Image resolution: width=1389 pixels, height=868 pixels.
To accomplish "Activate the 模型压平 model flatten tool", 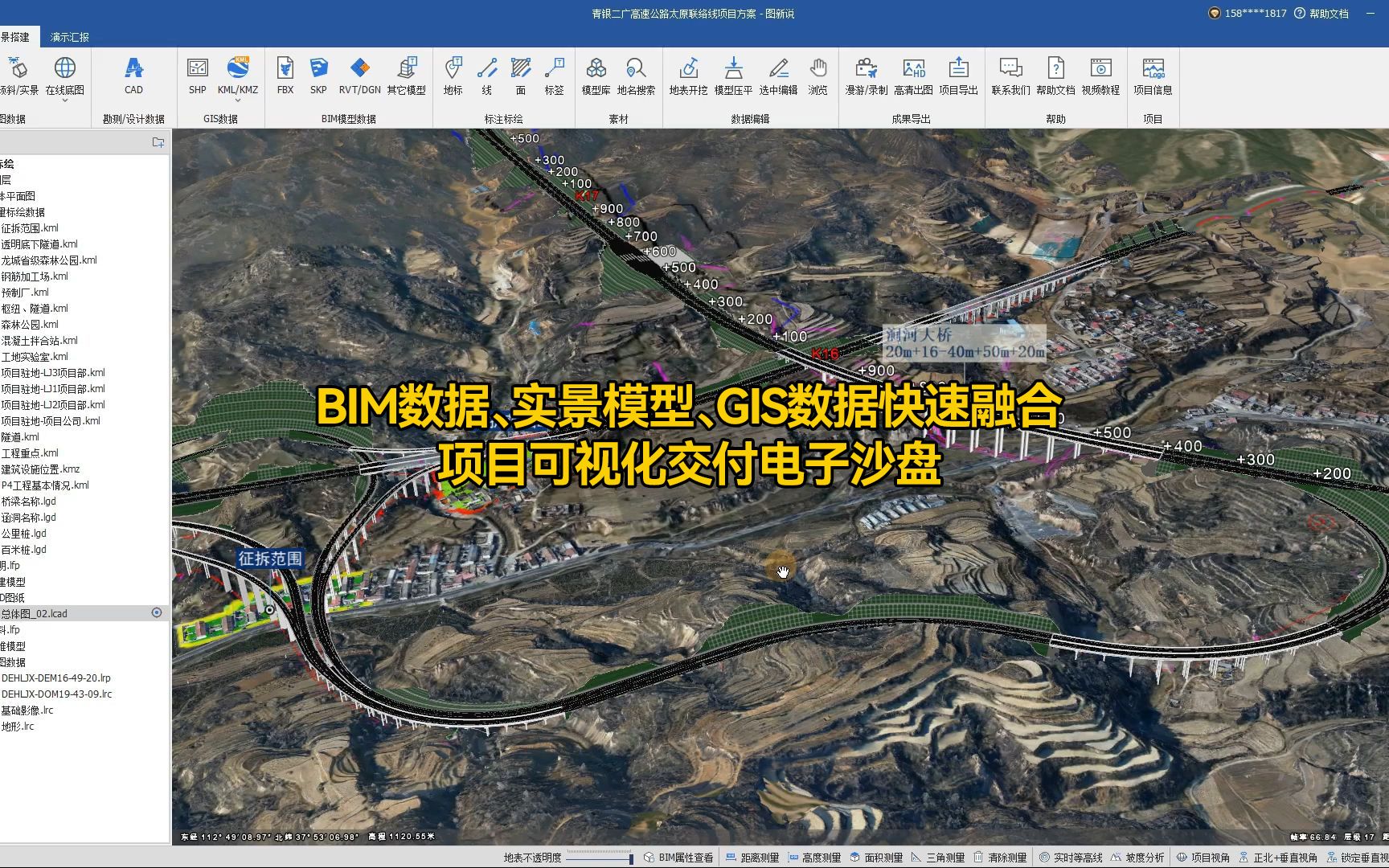I will click(x=734, y=76).
